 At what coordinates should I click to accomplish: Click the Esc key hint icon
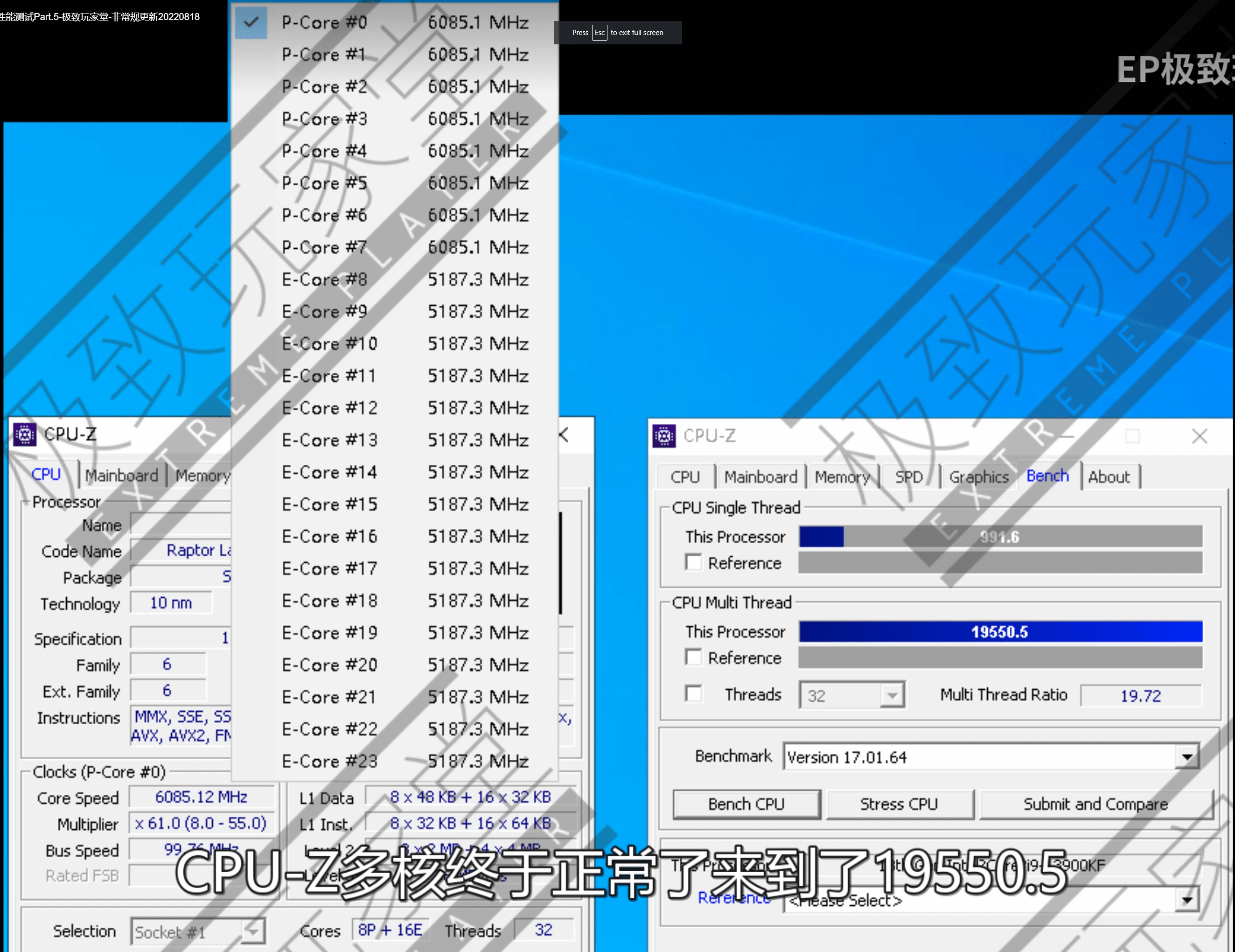tap(599, 33)
